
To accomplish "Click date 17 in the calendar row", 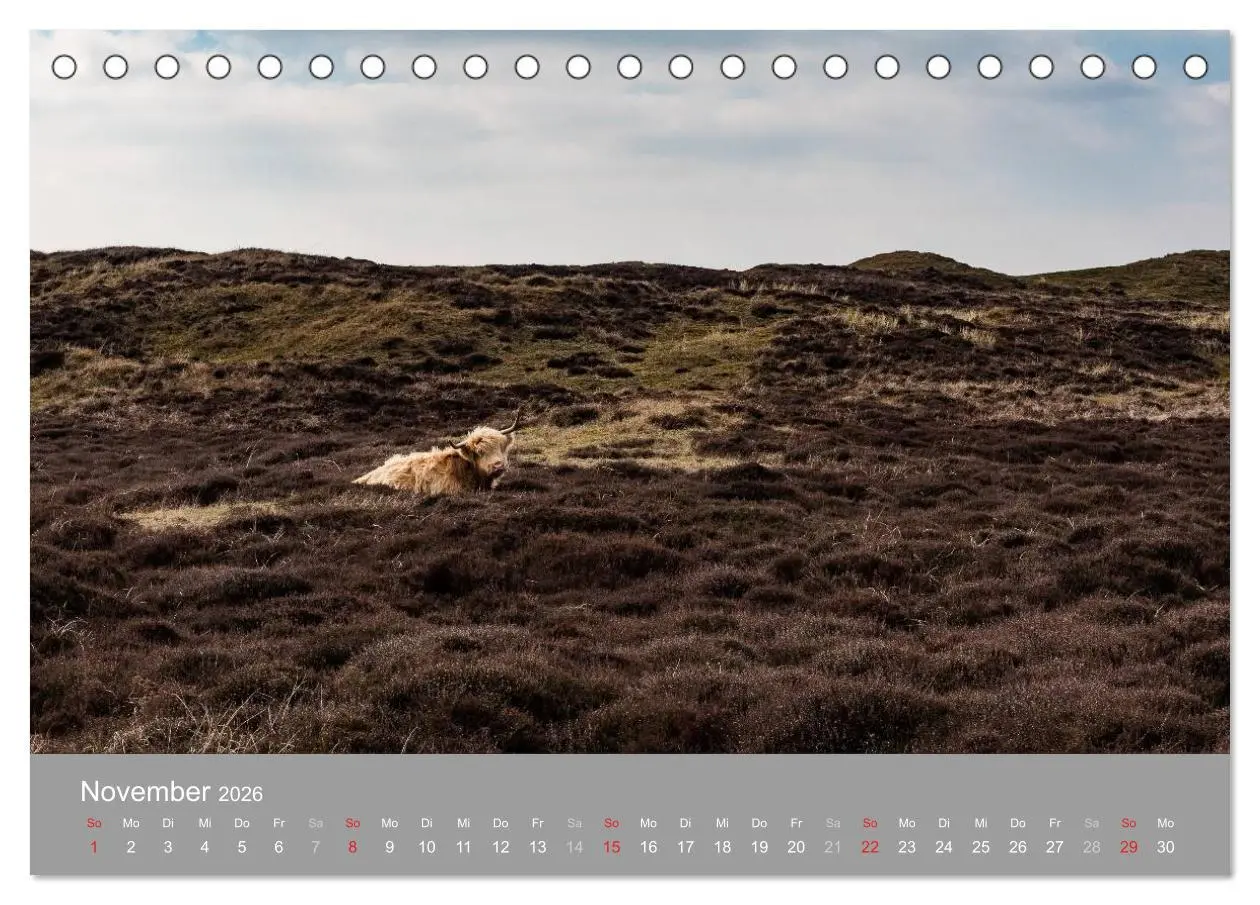I will 686,847.
